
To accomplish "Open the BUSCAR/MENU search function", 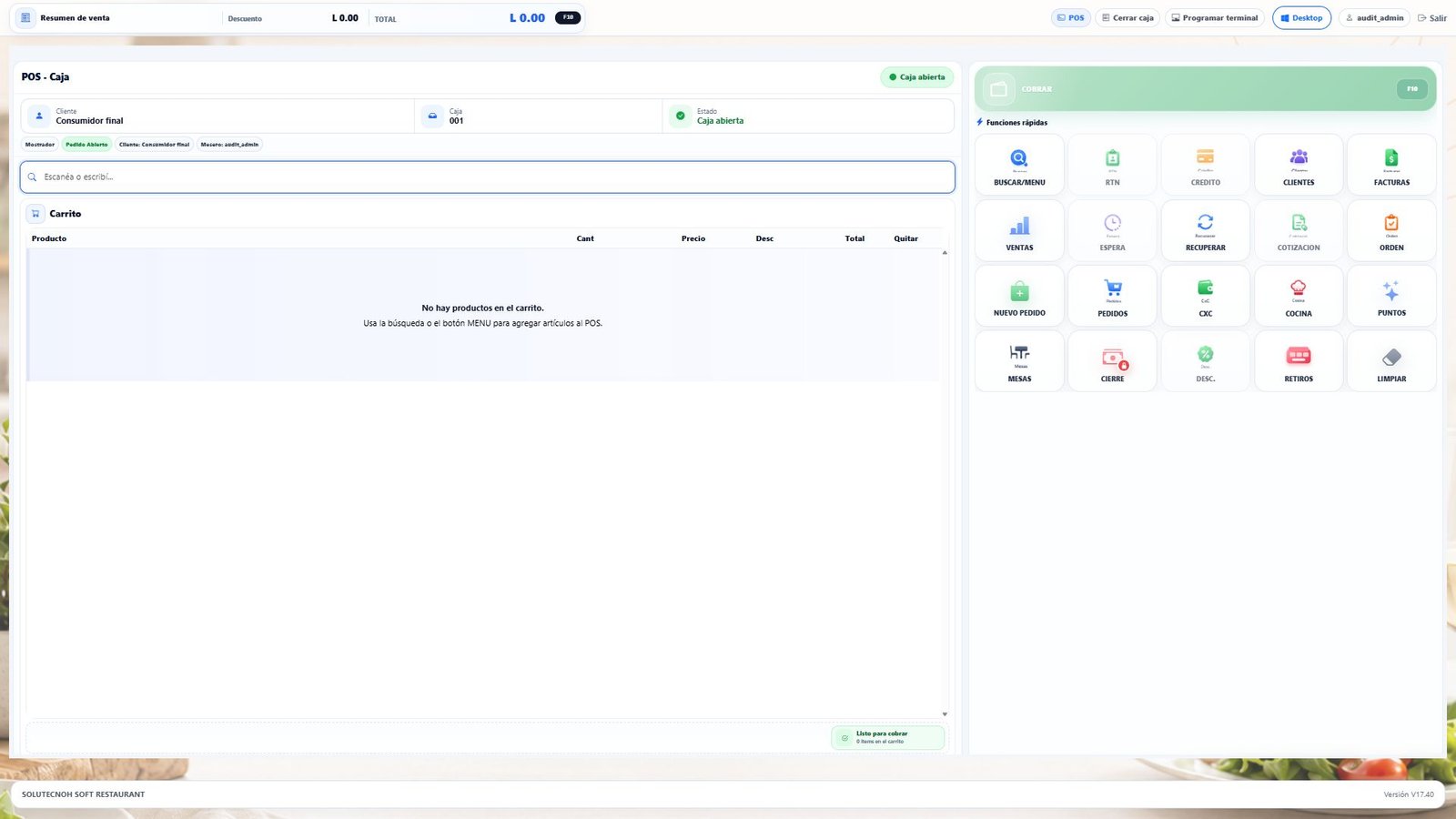I will [1019, 165].
